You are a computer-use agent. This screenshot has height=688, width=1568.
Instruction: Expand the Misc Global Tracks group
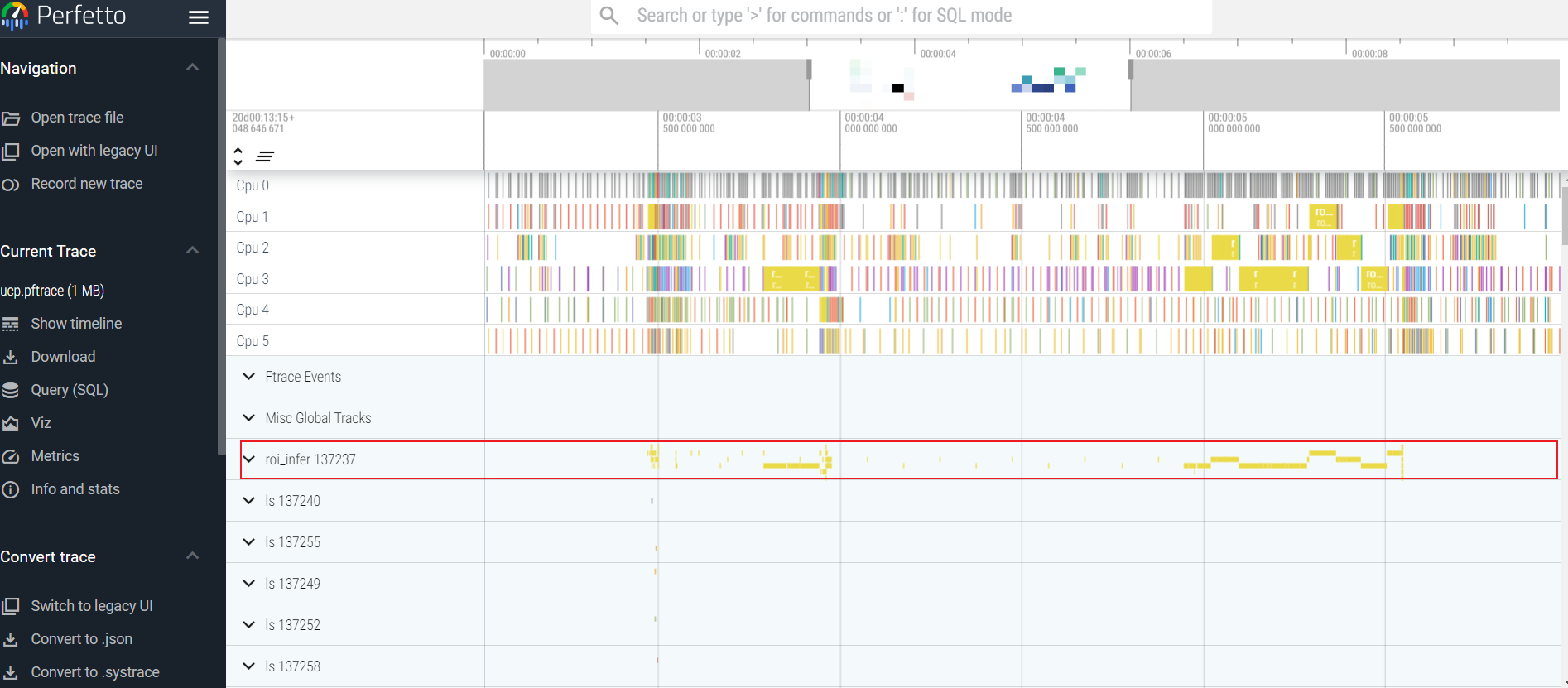(248, 418)
